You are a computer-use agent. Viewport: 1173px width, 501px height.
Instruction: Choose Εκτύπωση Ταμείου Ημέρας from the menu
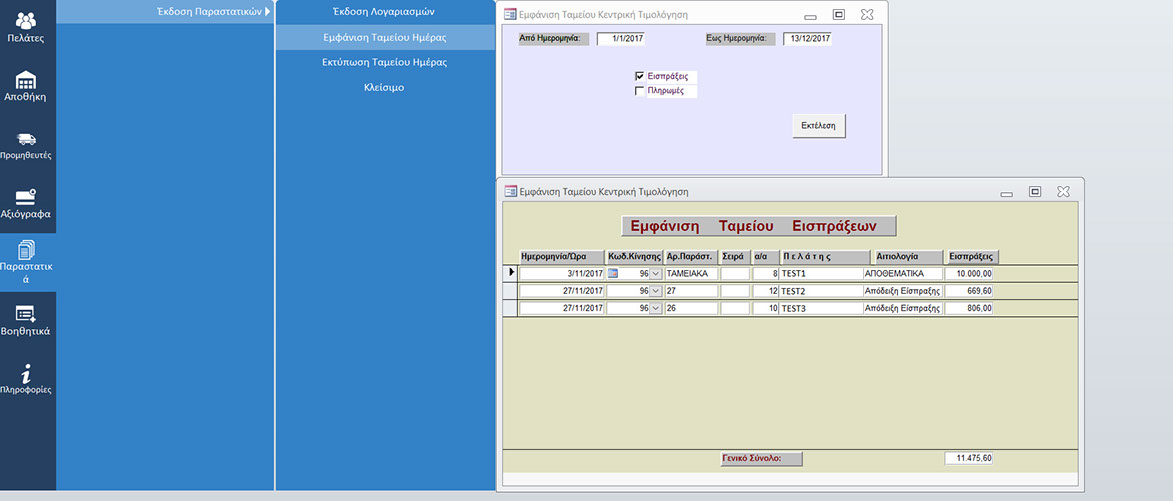(x=384, y=62)
